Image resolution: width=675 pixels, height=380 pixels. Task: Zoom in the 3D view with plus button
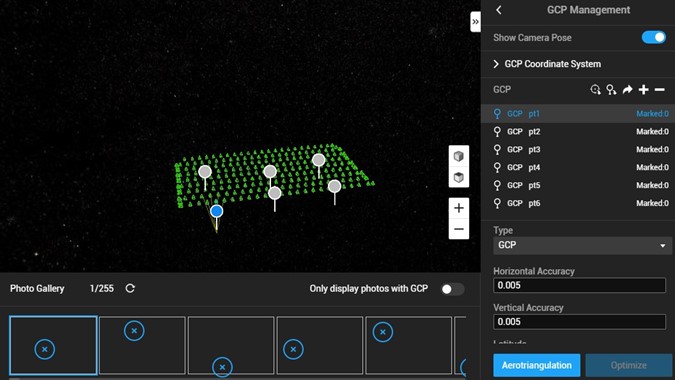pyautogui.click(x=458, y=208)
